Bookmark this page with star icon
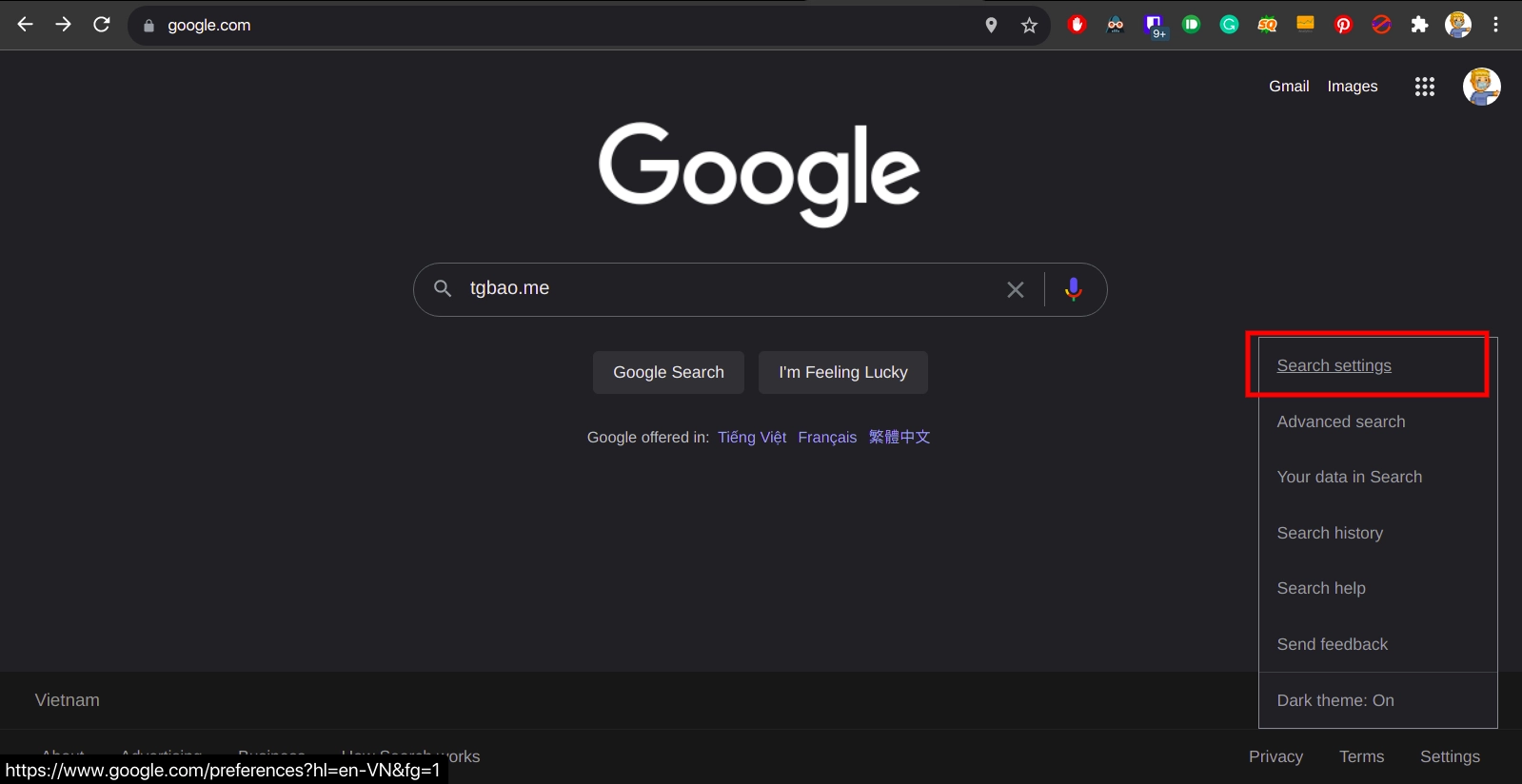This screenshot has width=1522, height=784. (1029, 26)
